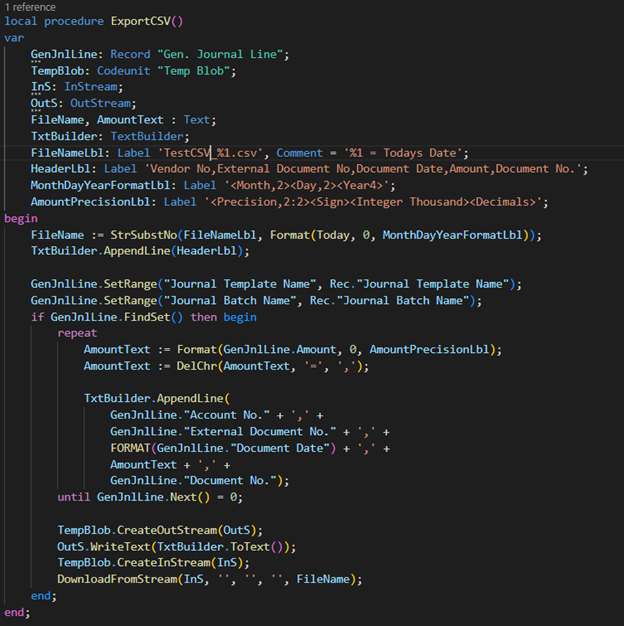
Task: Click GenJnlLine."External Document No." field reference
Action: [223, 432]
